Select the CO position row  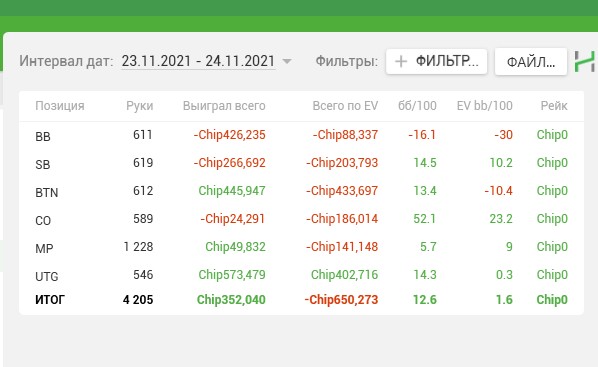[x=301, y=219]
